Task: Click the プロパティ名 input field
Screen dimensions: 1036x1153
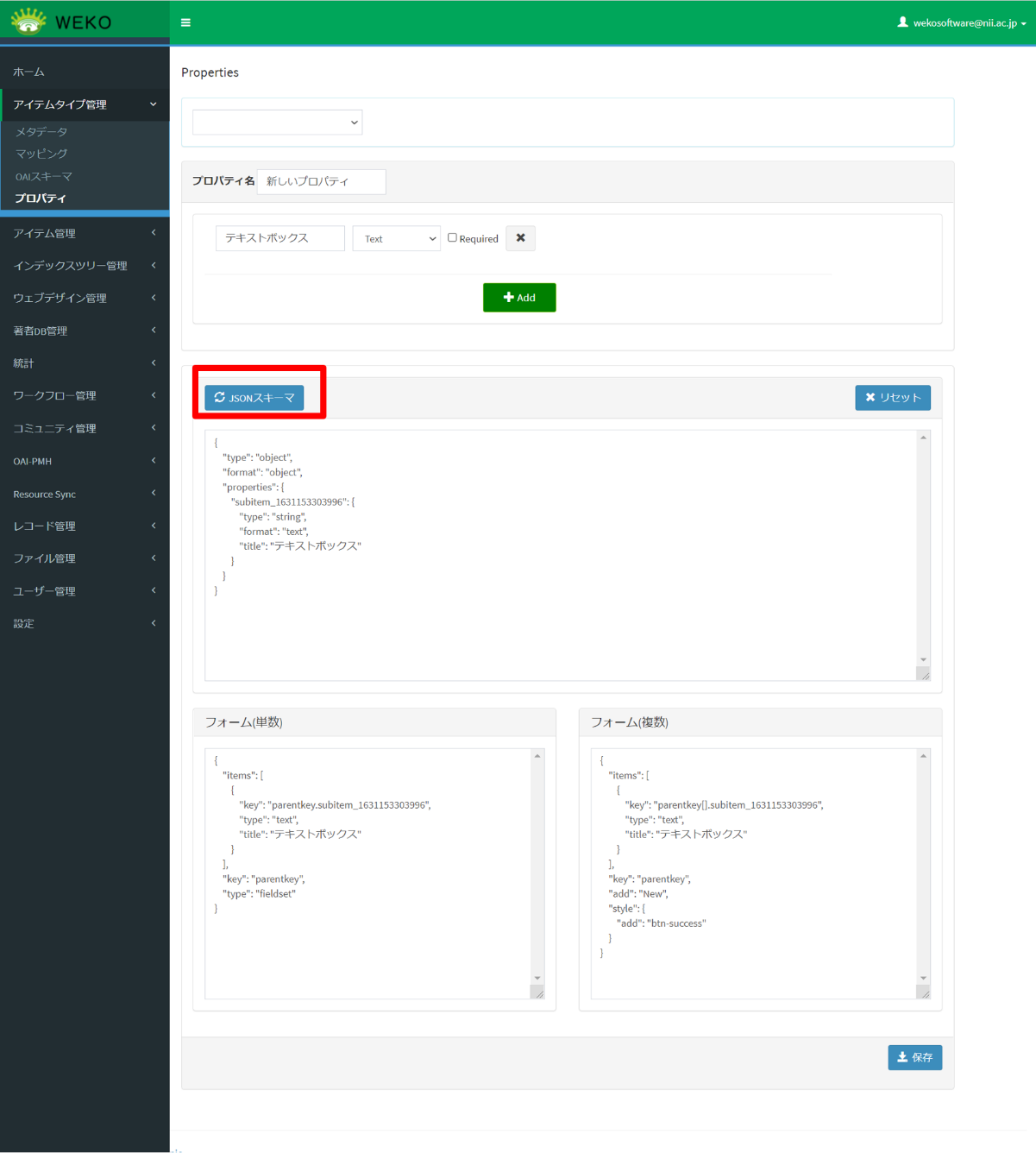Action: tap(321, 181)
